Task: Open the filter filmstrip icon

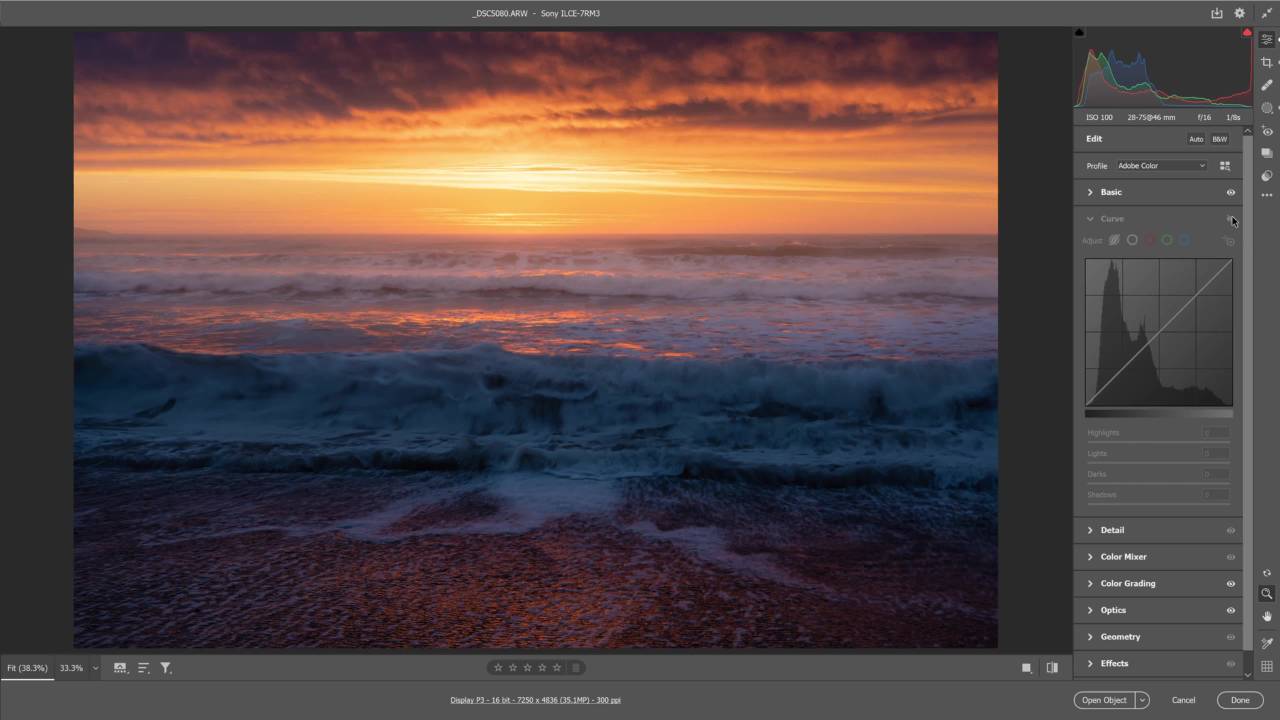Action: (x=166, y=668)
